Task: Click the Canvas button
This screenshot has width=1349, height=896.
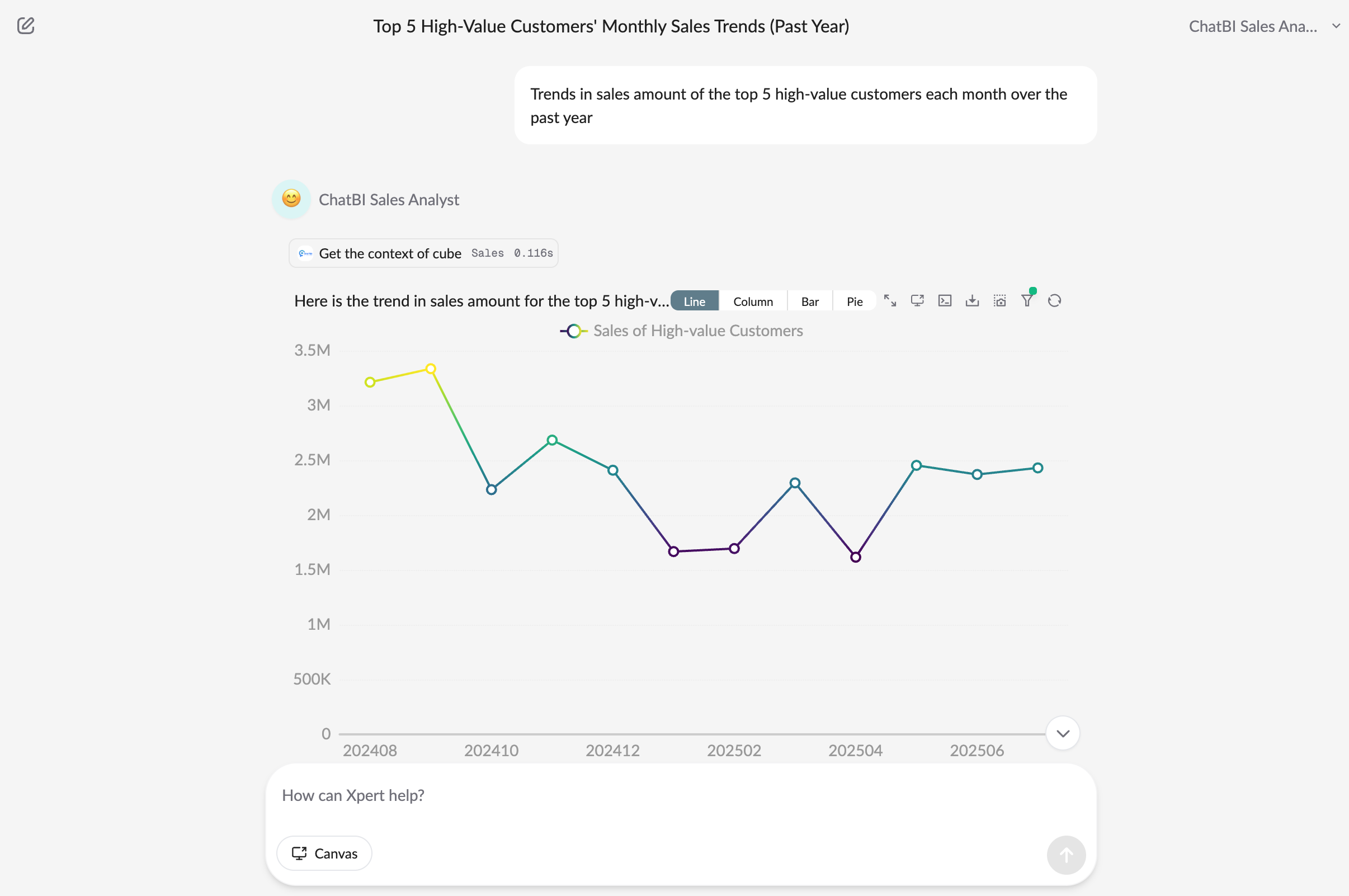Action: pos(324,853)
